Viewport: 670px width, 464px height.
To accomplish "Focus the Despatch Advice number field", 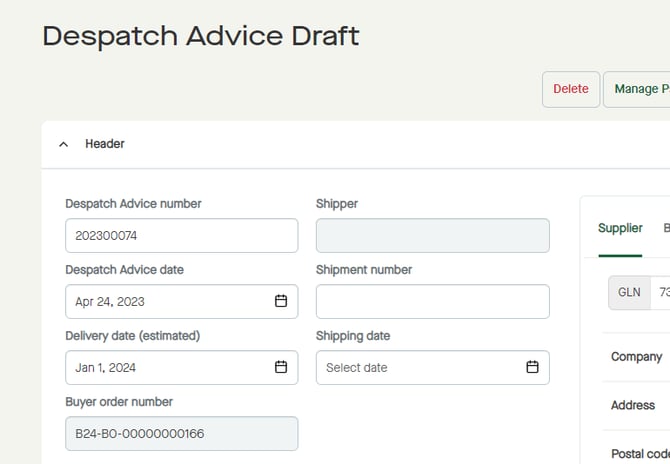I will point(181,236).
